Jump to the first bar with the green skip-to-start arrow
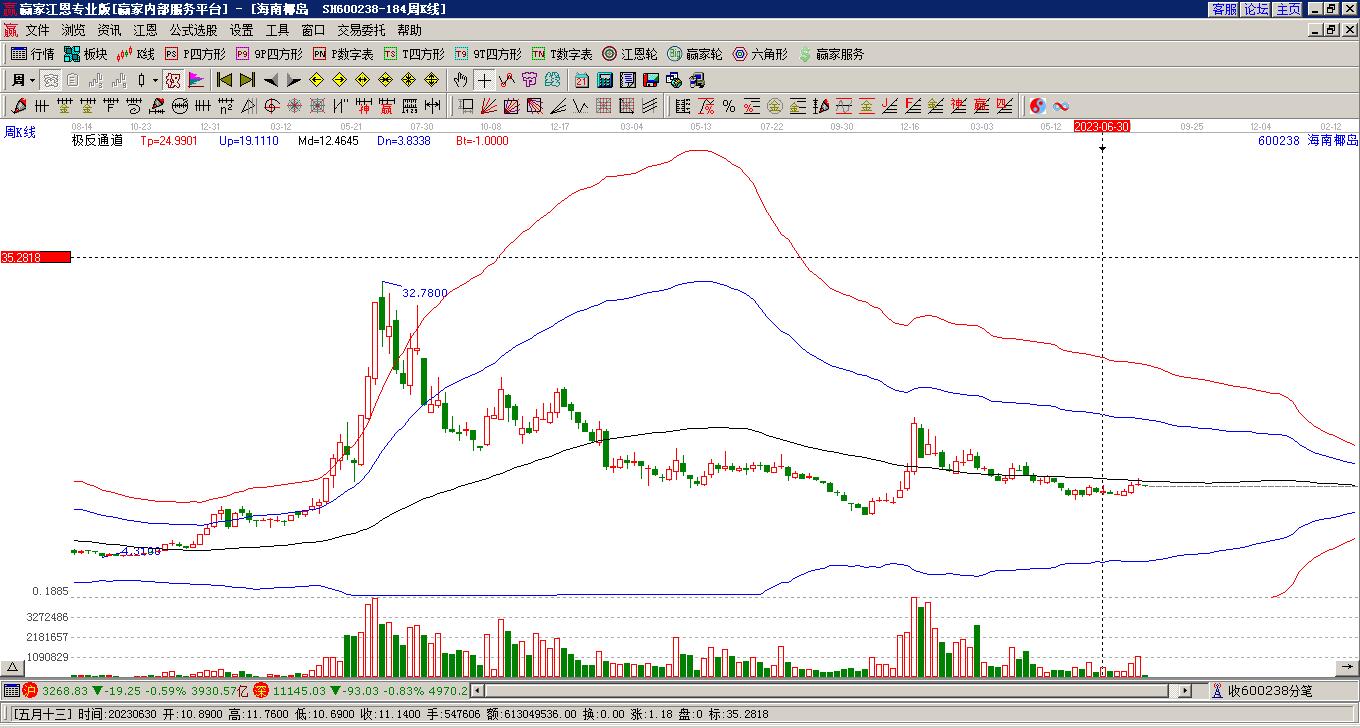 (225, 80)
